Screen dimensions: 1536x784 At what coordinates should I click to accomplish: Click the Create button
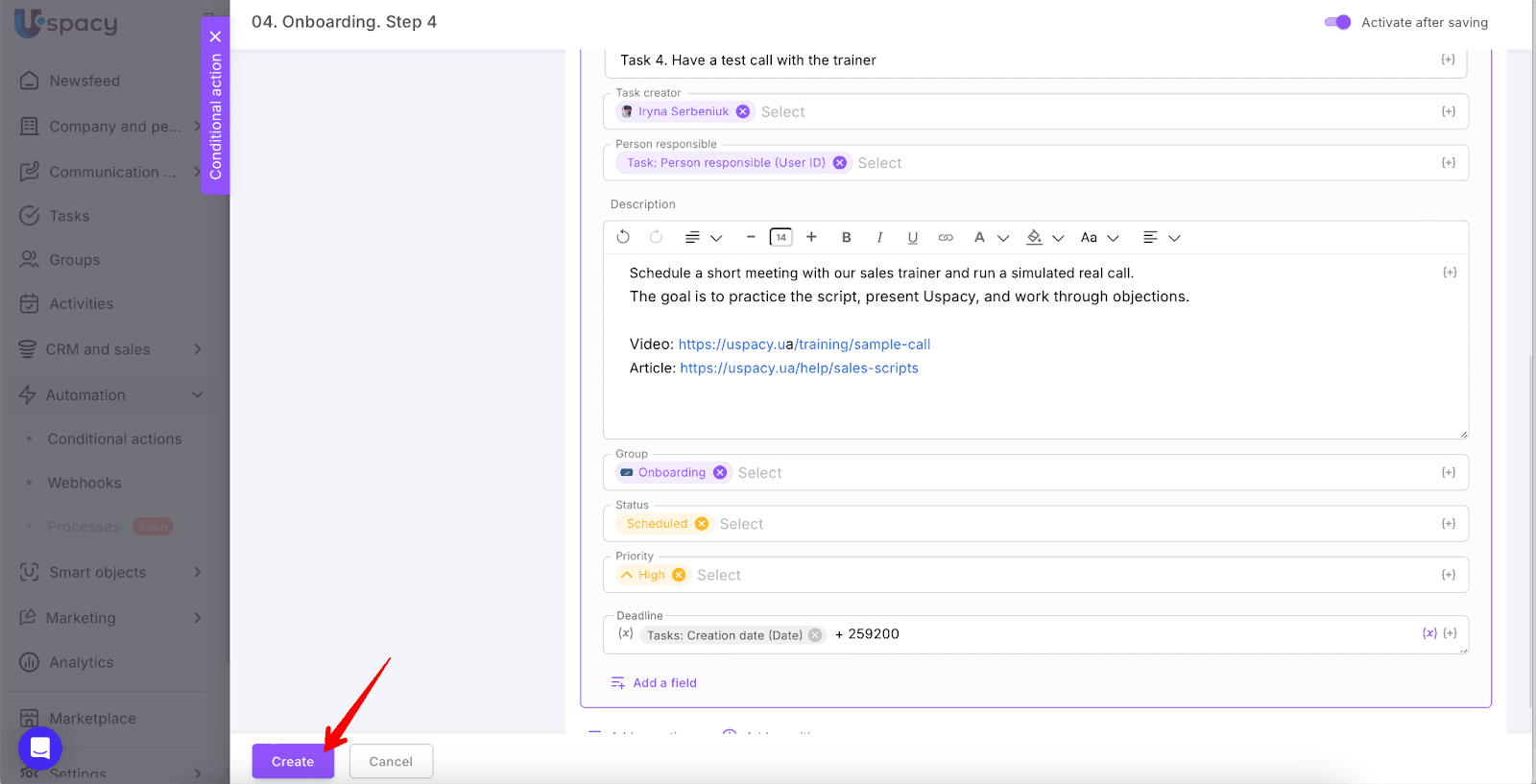293,761
